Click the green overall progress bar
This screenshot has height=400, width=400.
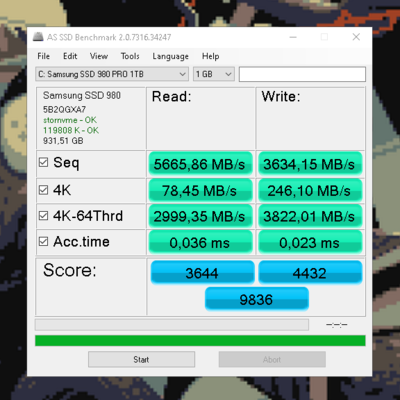coord(200,341)
